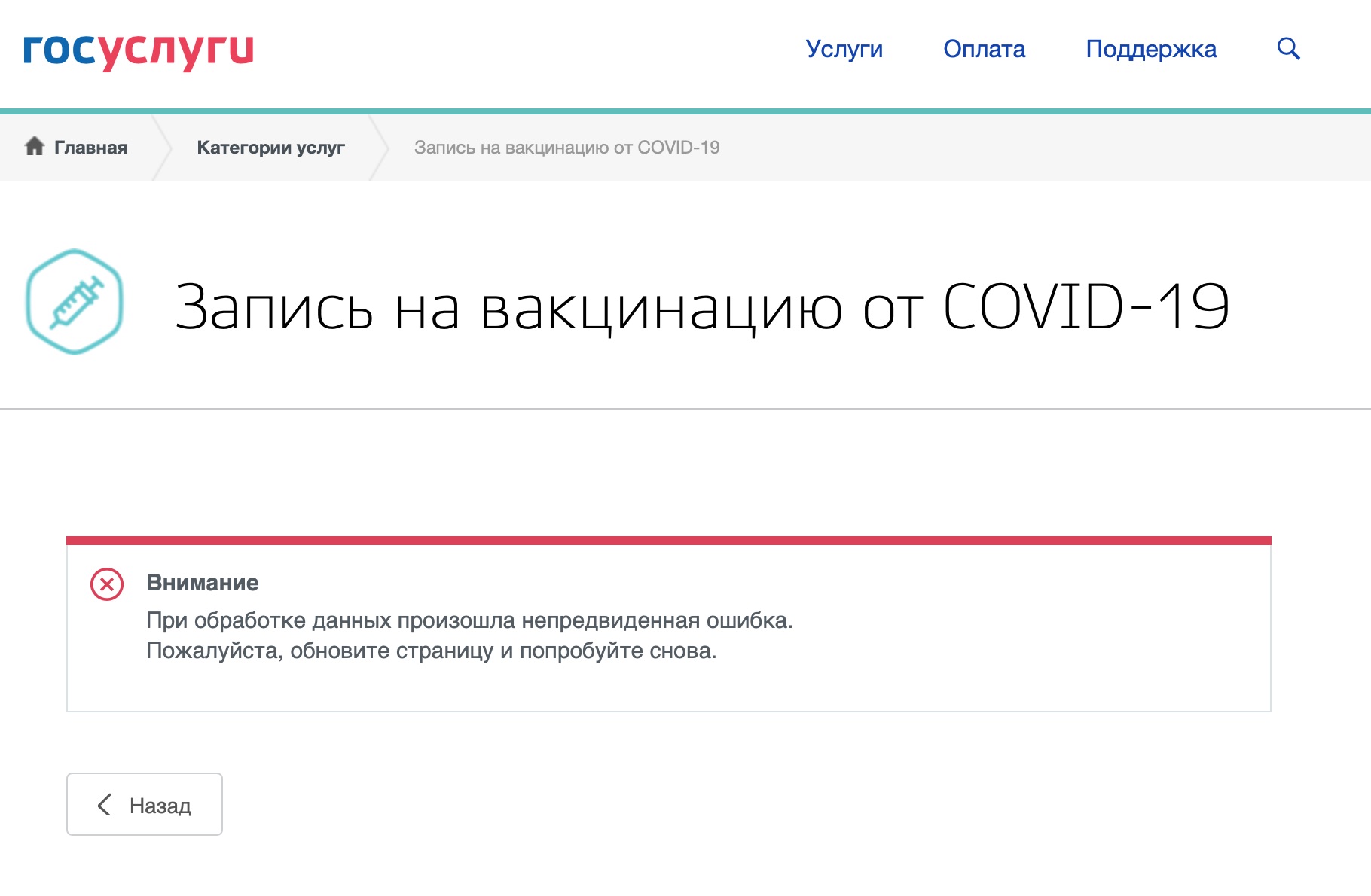Click the red error cross icon
1371x896 pixels.
107,584
